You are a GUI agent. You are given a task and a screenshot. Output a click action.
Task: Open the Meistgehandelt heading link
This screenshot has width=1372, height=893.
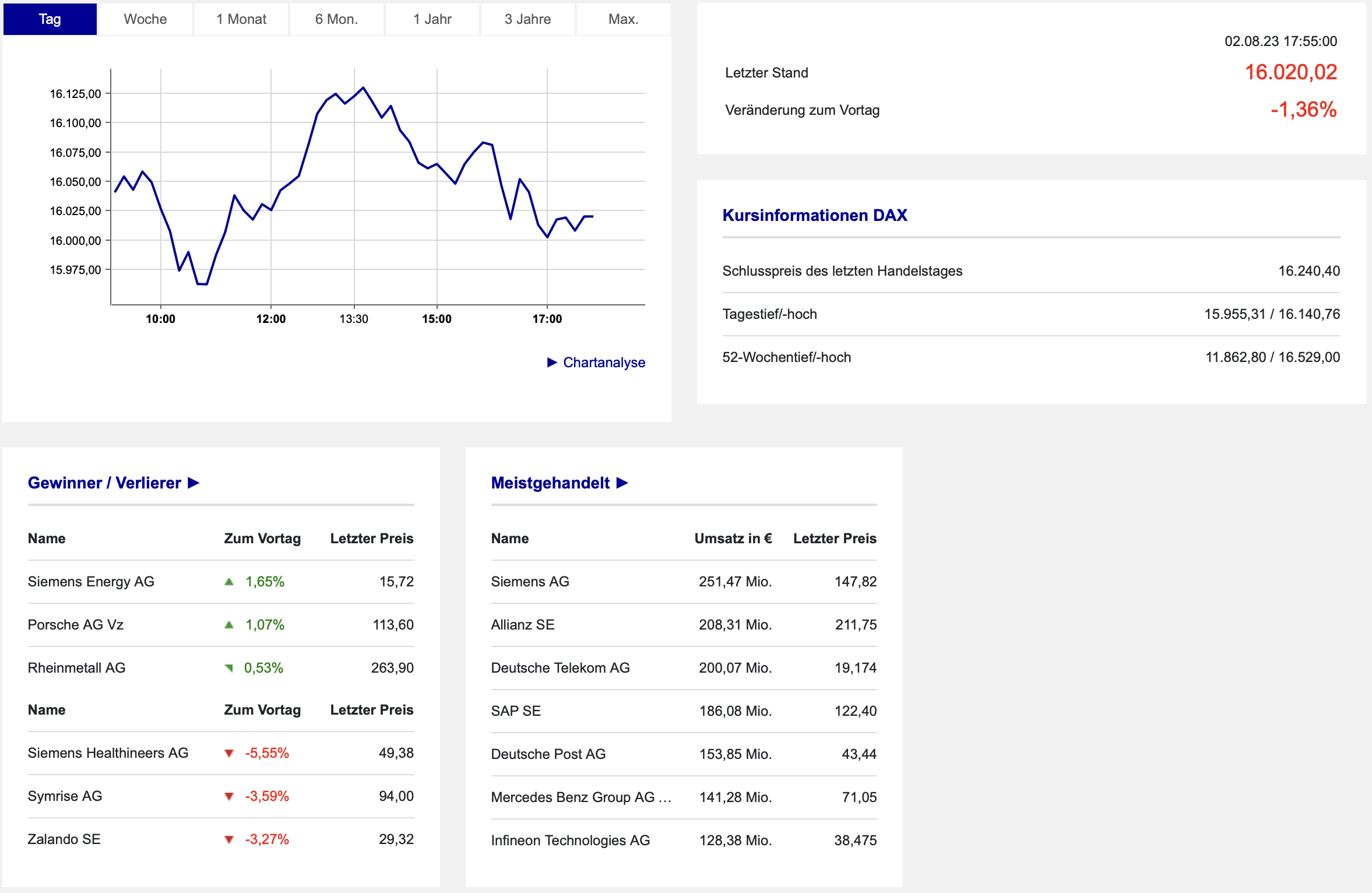[550, 483]
